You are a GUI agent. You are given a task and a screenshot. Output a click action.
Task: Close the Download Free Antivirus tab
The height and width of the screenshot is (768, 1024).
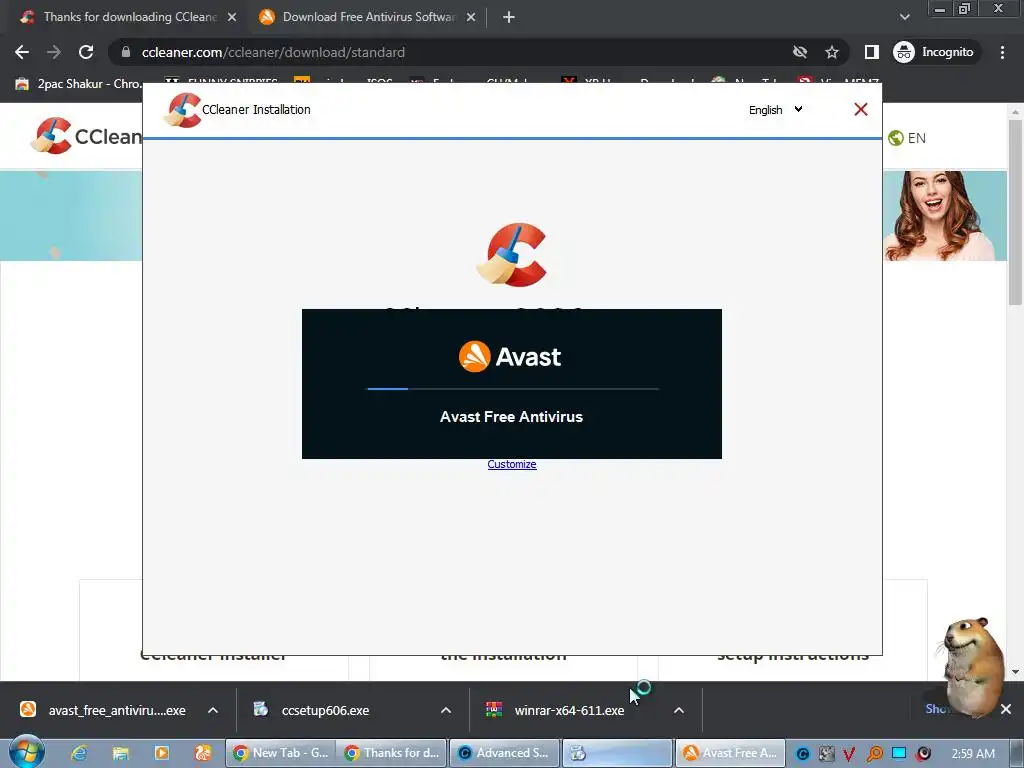pos(471,17)
